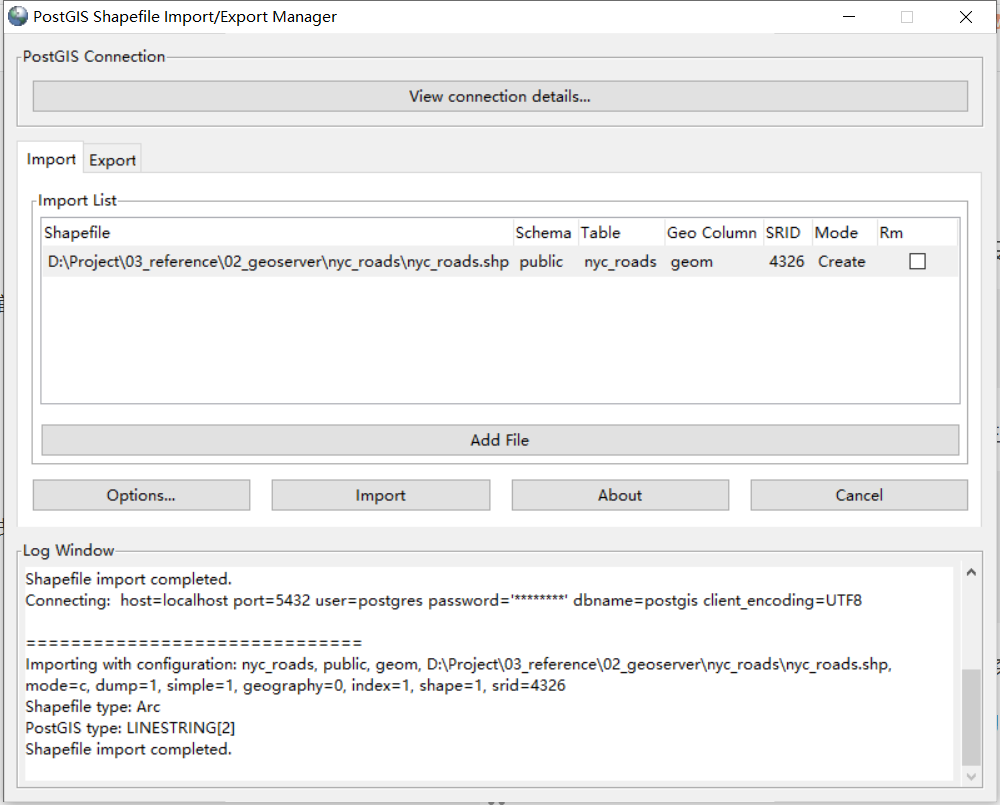The height and width of the screenshot is (805, 1000).
Task: Minimize the Import/Export Manager window
Action: pos(849,17)
